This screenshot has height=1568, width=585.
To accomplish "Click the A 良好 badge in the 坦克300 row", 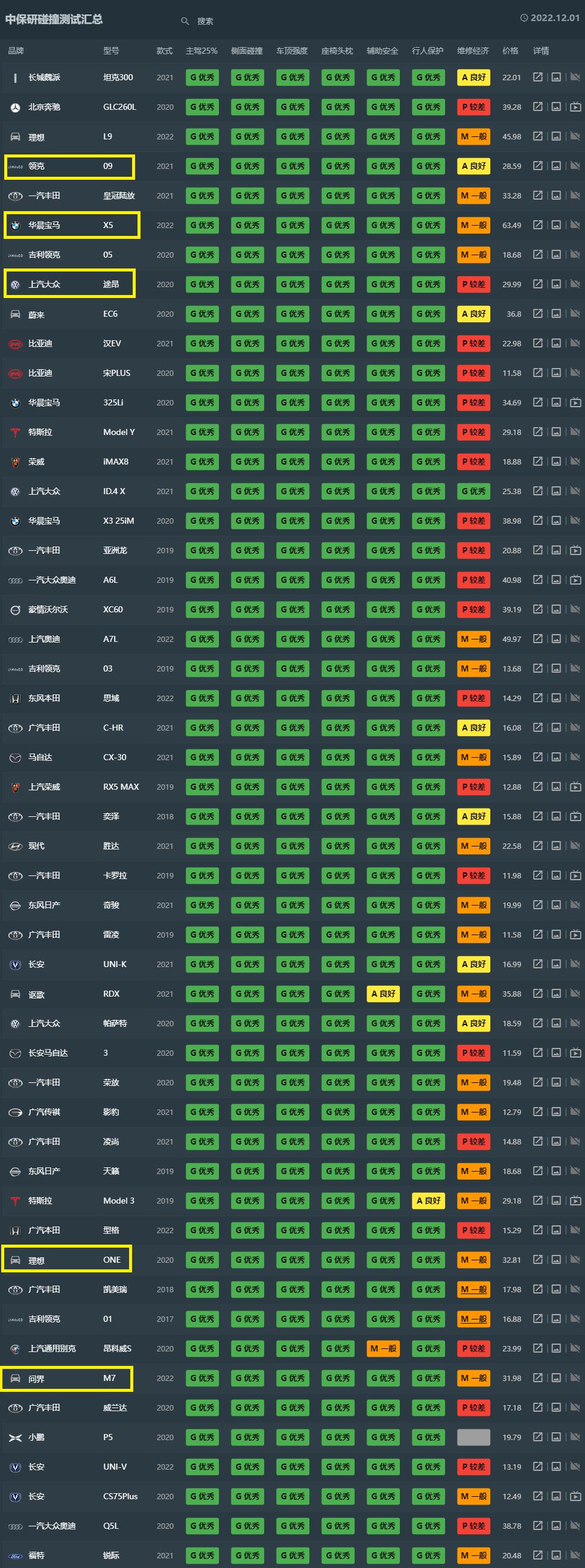I will [473, 77].
